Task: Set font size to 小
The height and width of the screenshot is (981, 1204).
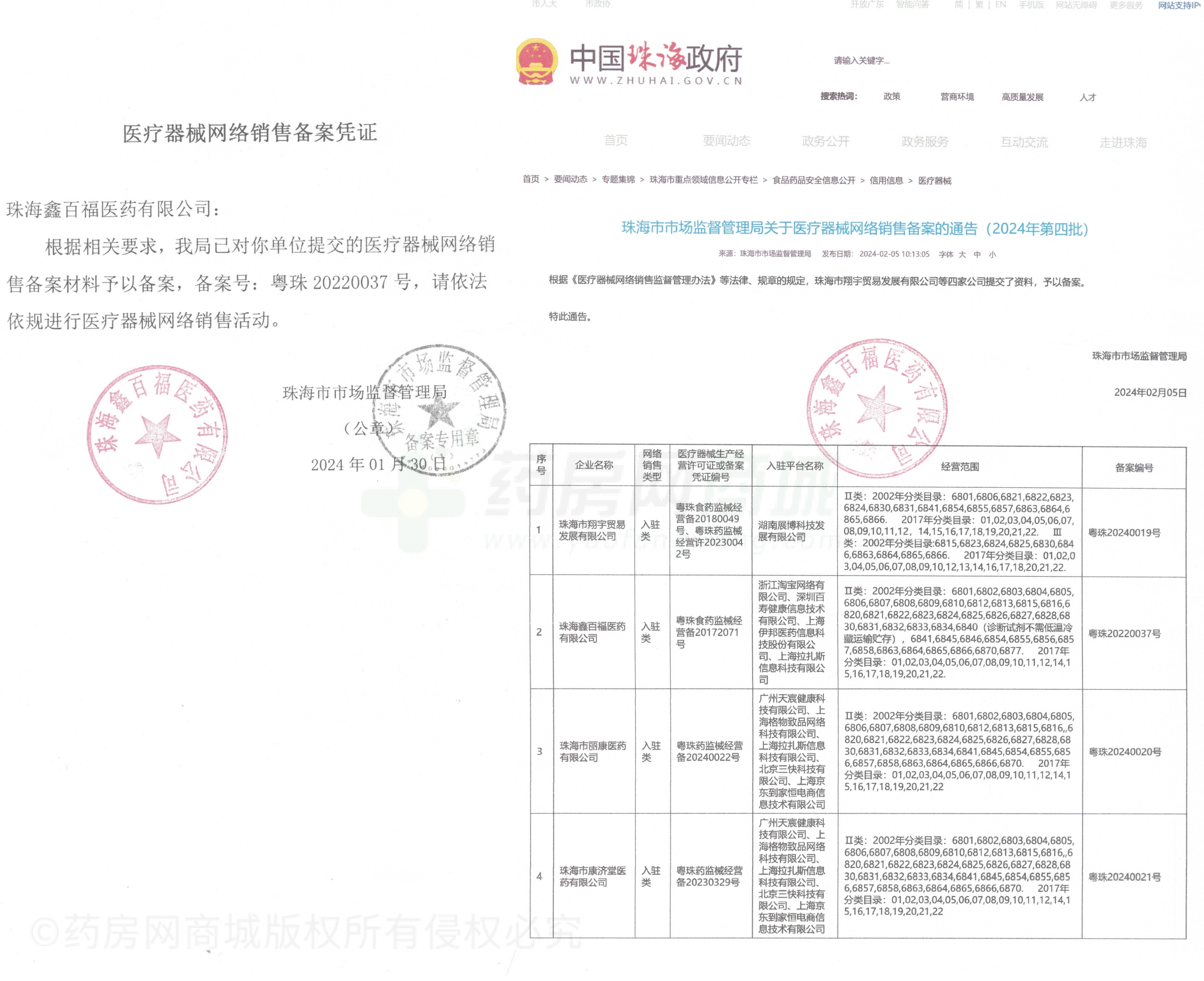Action: click(x=992, y=254)
